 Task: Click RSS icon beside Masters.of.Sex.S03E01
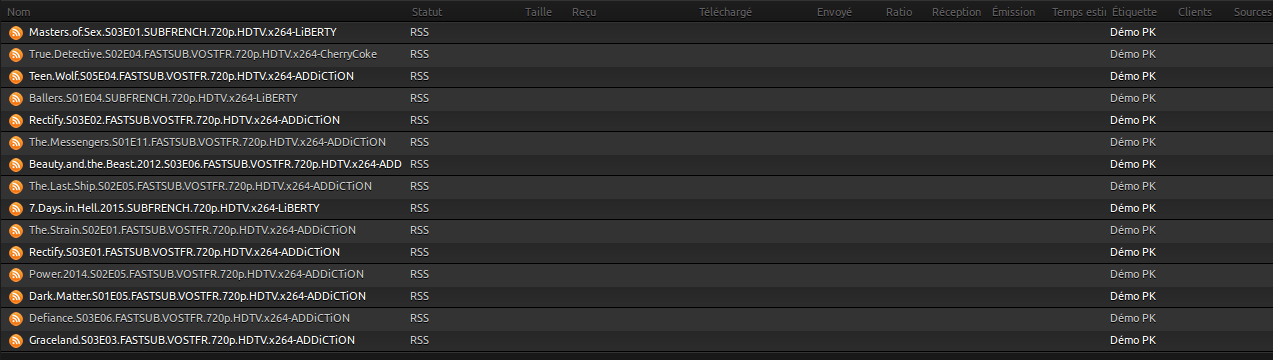click(15, 32)
